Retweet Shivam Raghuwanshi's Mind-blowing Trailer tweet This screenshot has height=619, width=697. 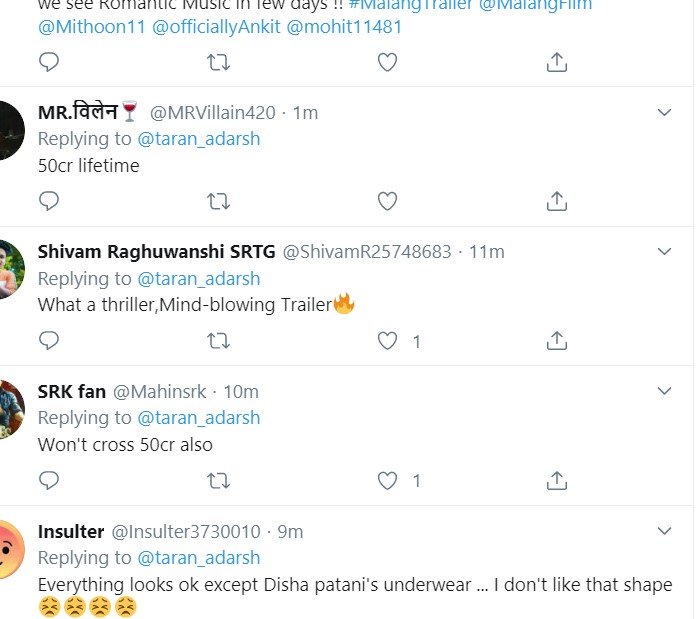[218, 341]
